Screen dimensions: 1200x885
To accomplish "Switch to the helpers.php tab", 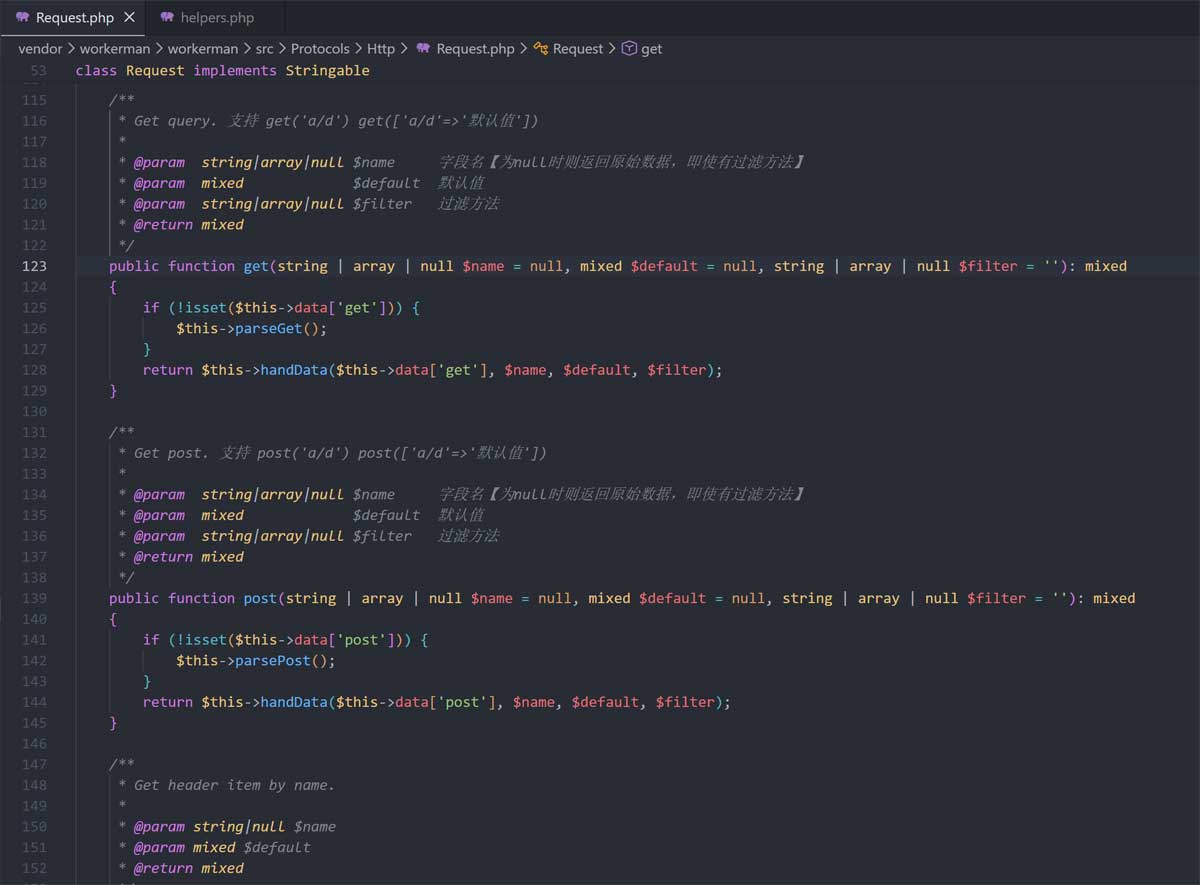I will [x=217, y=17].
